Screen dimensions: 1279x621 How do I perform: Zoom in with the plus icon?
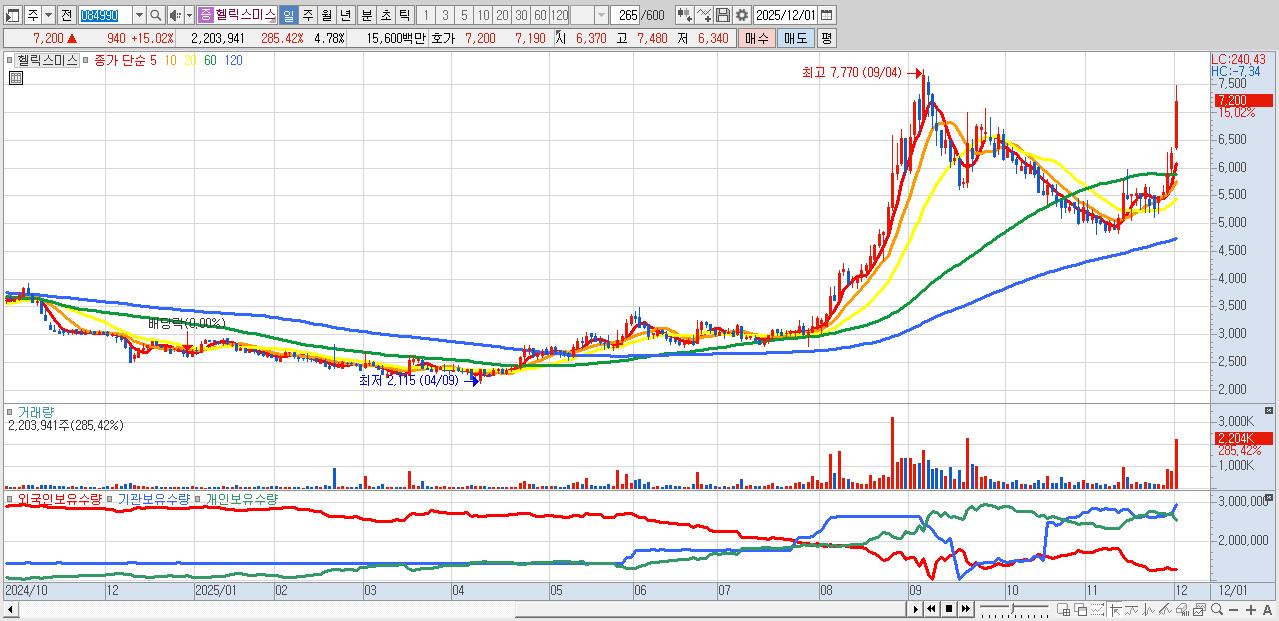tap(1251, 609)
